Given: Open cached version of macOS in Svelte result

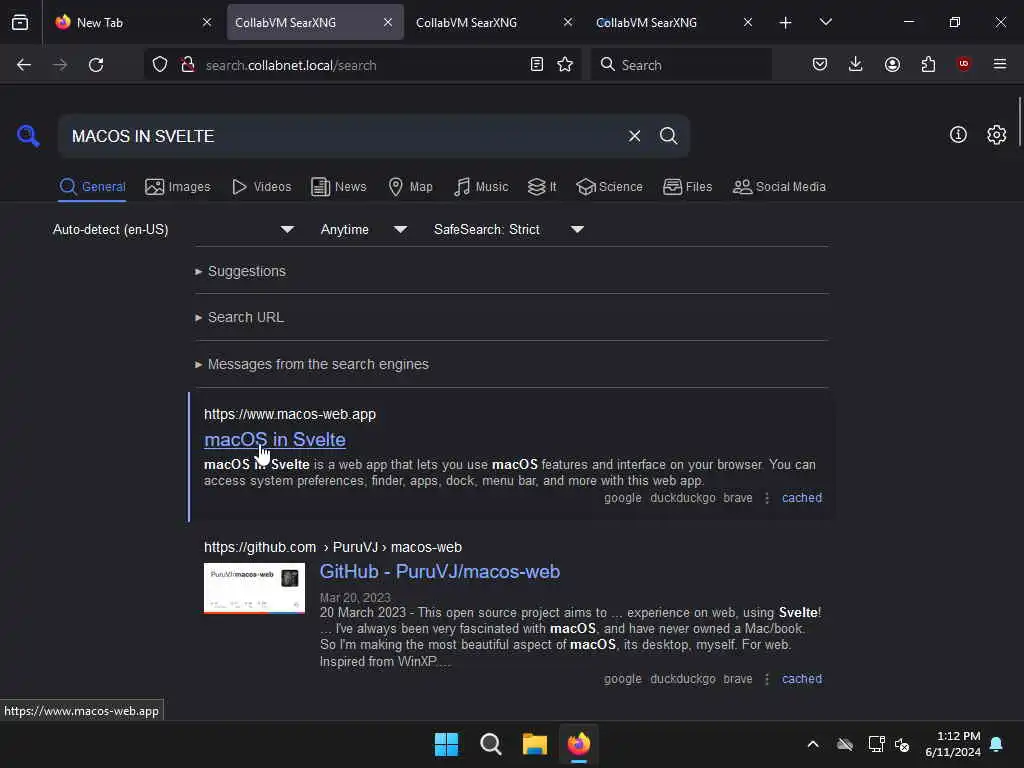Looking at the screenshot, I should click(802, 498).
